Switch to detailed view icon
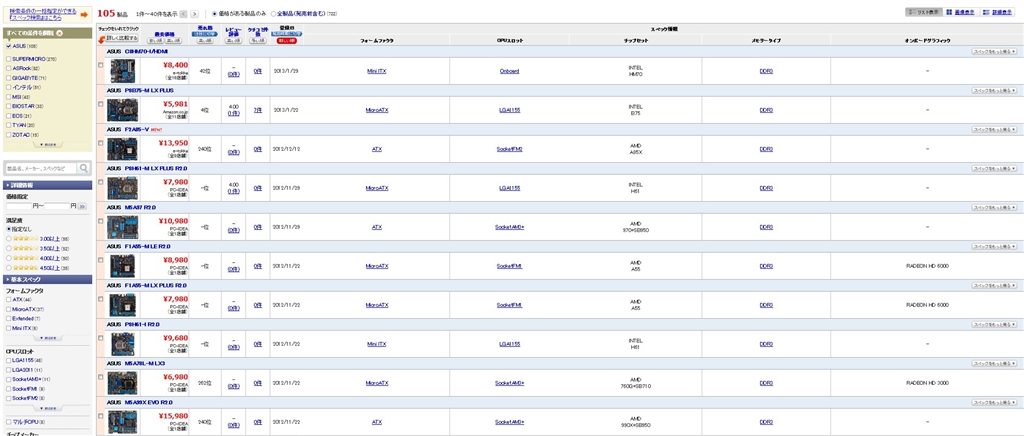Viewport: 1024px width, 436px height. 987,12
